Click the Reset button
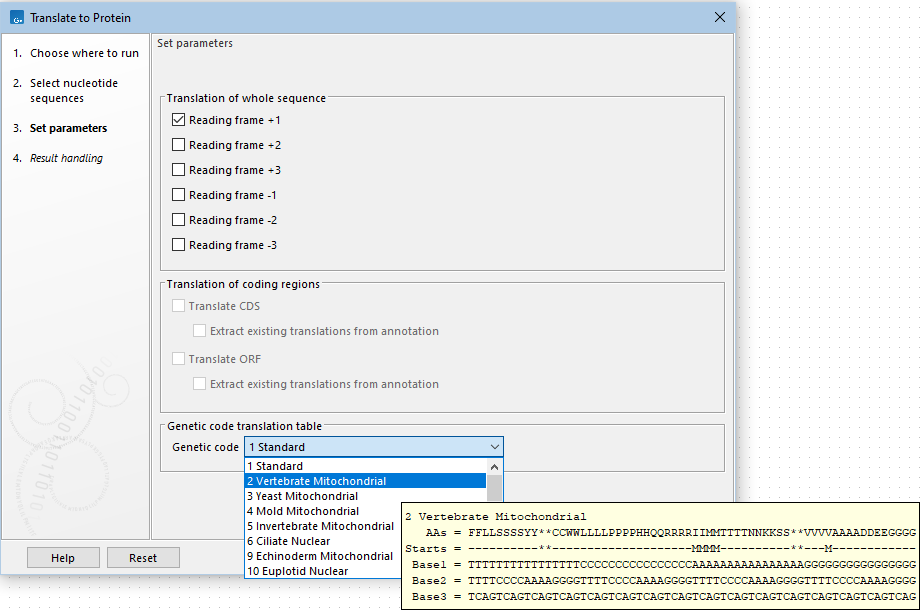The image size is (921, 611). click(x=143, y=558)
